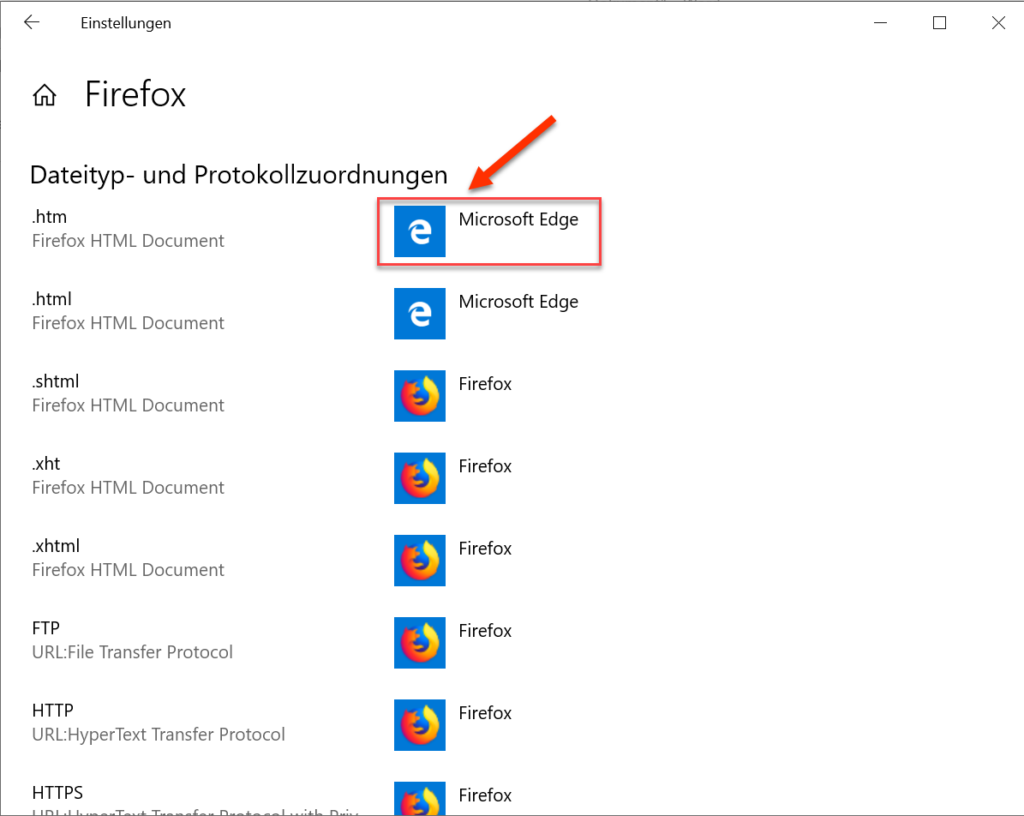Go back with the arrow in title bar
Screen dimensions: 1024x816
(x=31, y=23)
